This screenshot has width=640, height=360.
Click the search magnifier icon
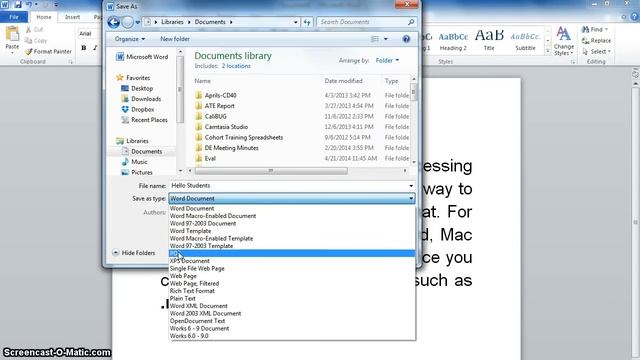coord(411,22)
